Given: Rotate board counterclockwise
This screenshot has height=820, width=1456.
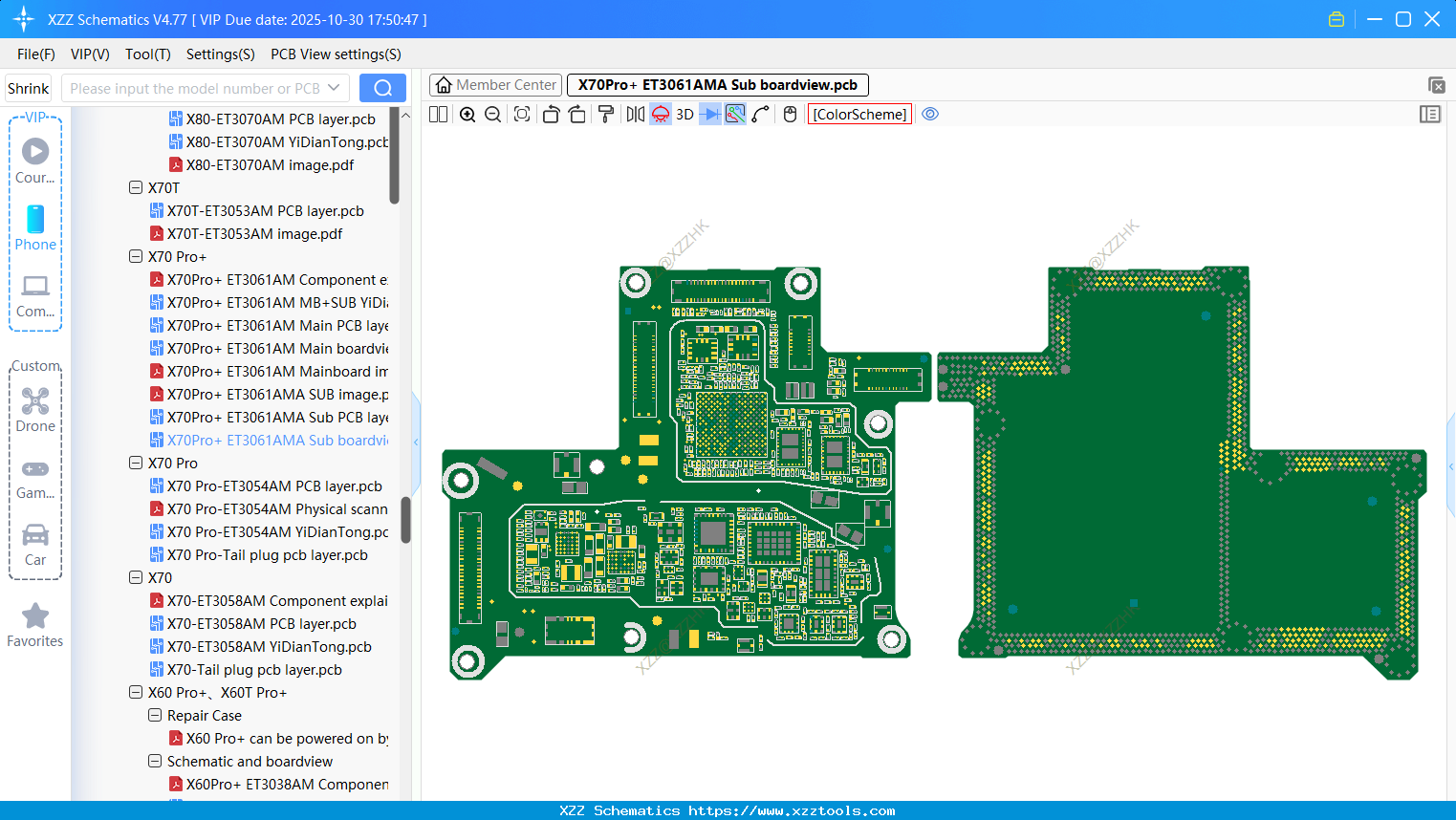Looking at the screenshot, I should [x=551, y=115].
